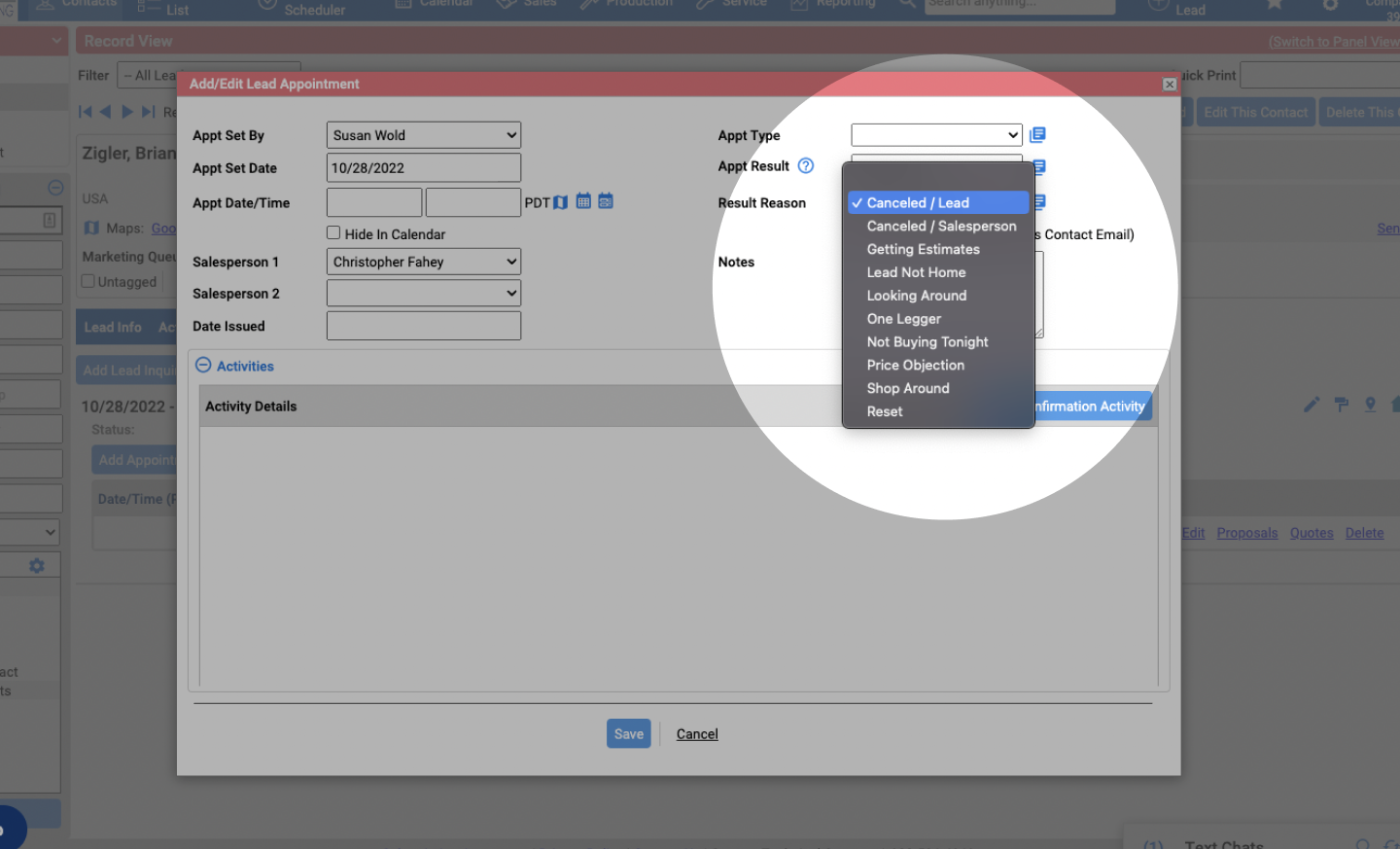The image size is (1400, 849).
Task: Click the star favorites icon in top bar
Action: point(1275,4)
